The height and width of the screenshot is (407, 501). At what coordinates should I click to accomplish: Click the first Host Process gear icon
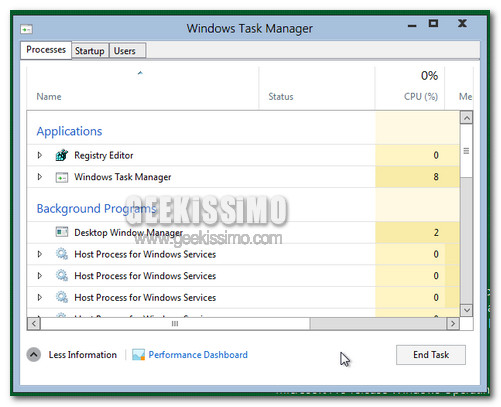tap(62, 254)
